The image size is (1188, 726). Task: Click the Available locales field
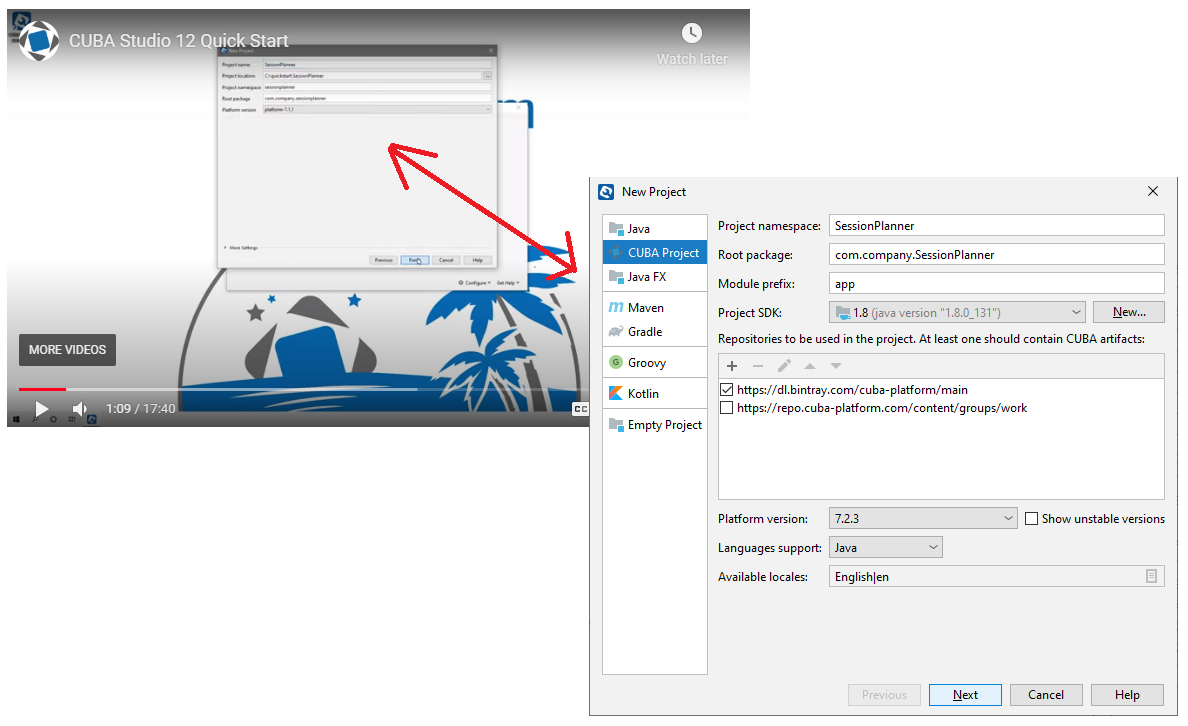click(996, 576)
